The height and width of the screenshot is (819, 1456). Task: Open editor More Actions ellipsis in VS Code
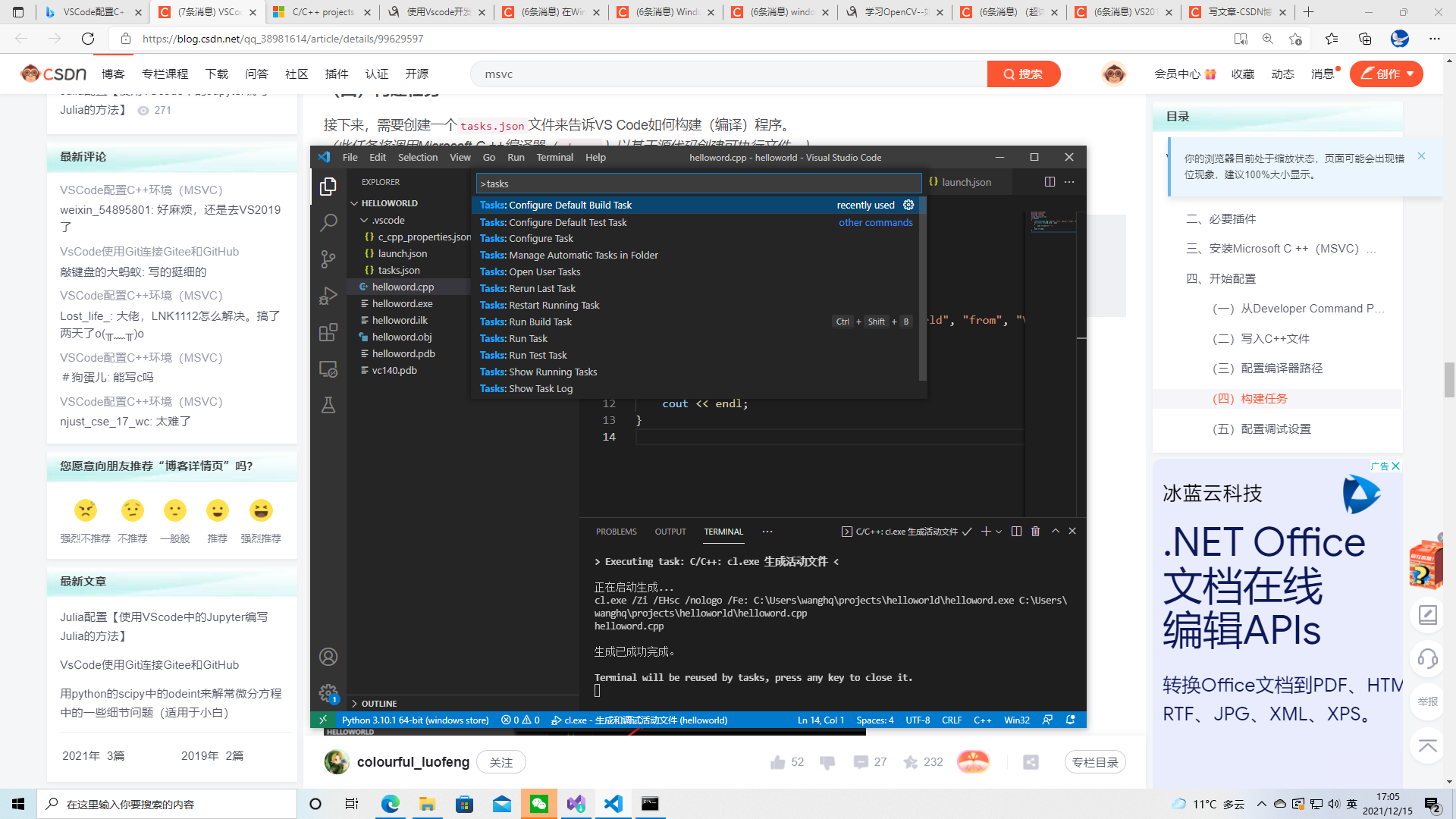click(1069, 182)
